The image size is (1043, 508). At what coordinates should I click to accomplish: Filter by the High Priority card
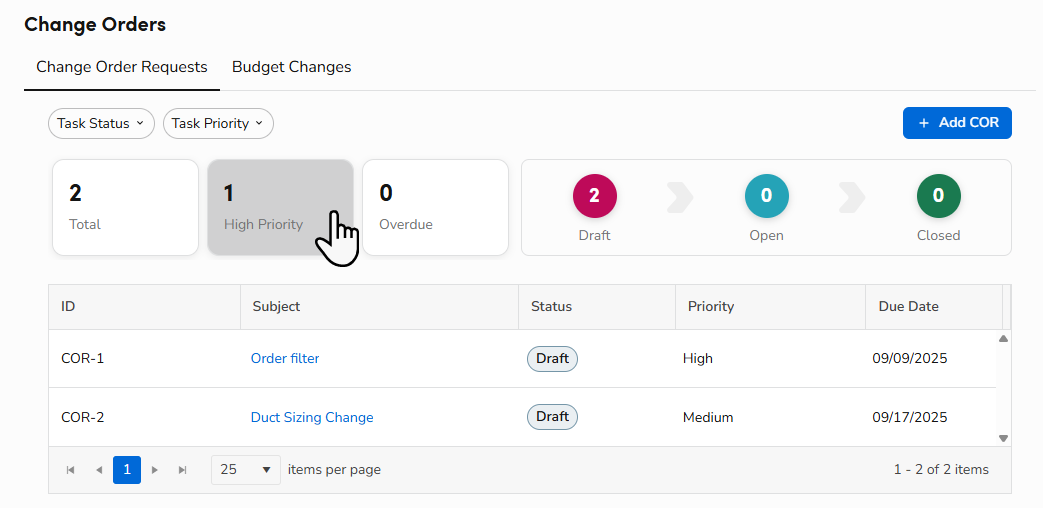pyautogui.click(x=280, y=207)
